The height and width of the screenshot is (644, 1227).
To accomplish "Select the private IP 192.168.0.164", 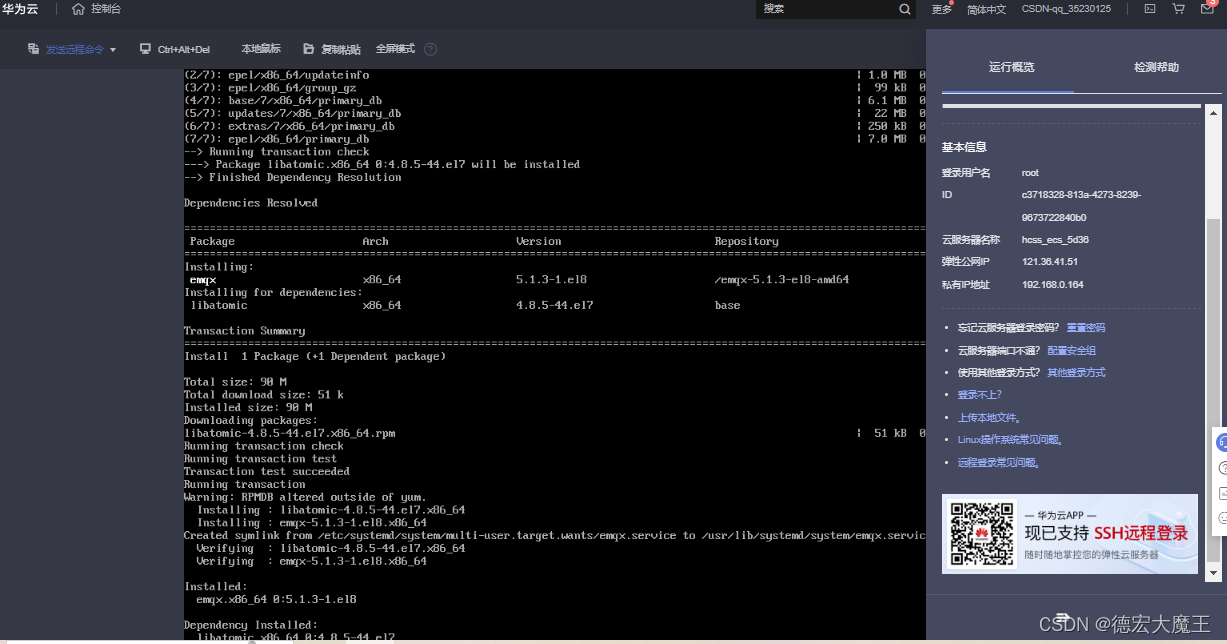I will [x=1052, y=285].
